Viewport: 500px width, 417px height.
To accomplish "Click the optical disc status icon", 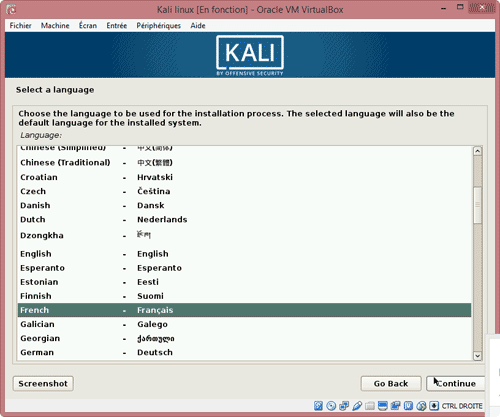I will tap(331, 406).
